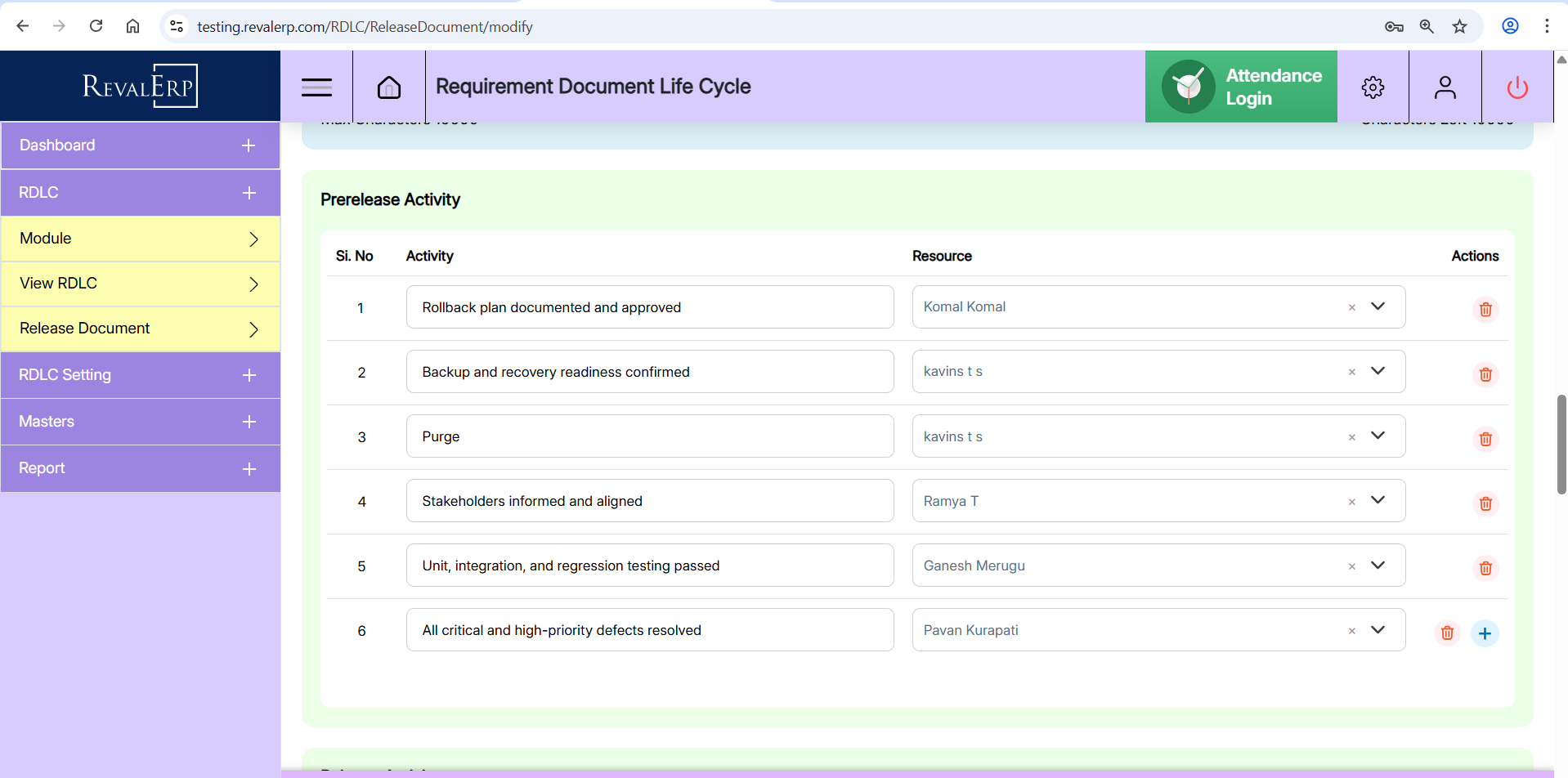Screen dimensions: 1568x778
Task: Click the hamburger menu icon
Action: tap(316, 87)
